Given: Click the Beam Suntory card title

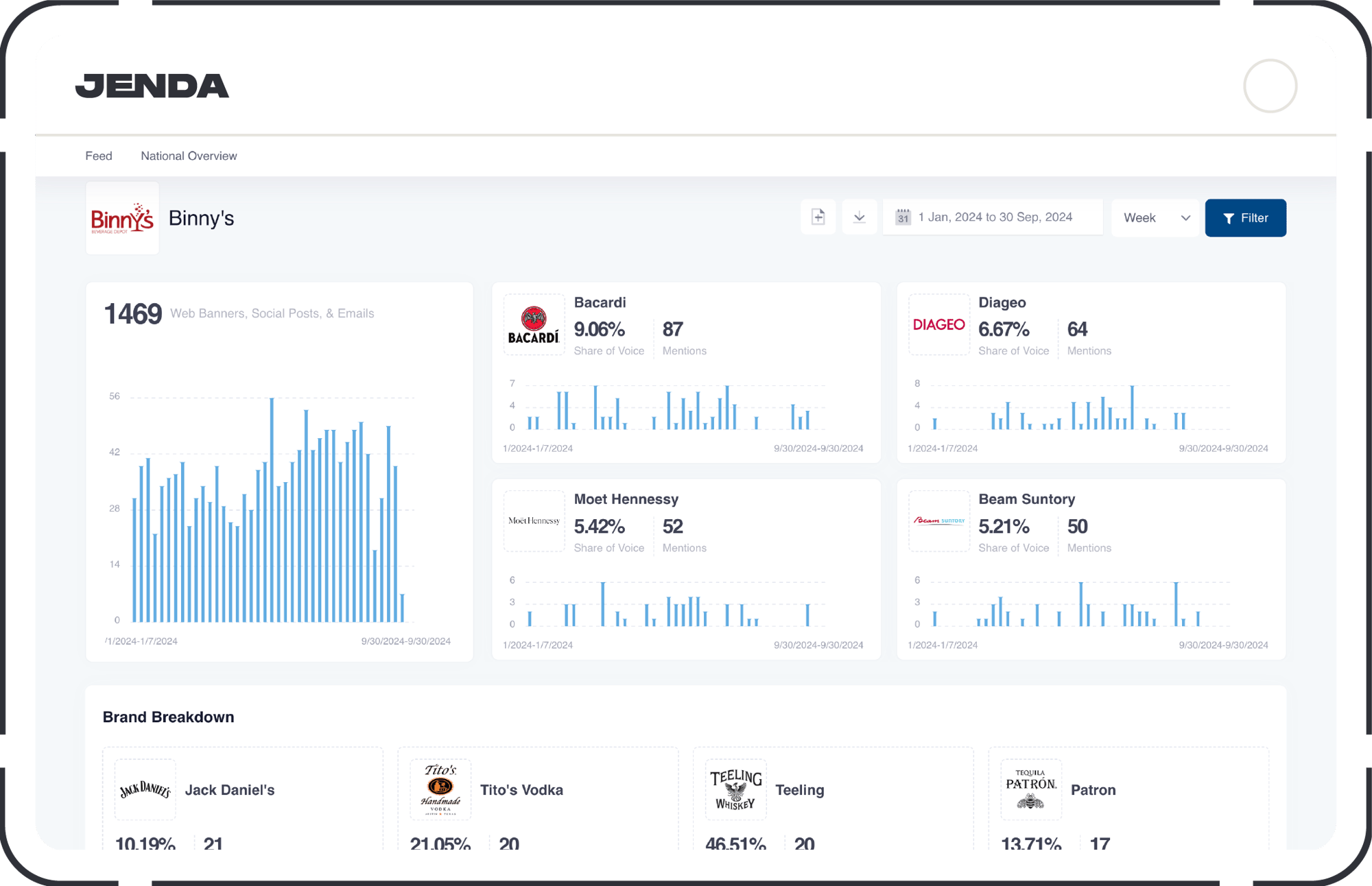Looking at the screenshot, I should pyautogui.click(x=1026, y=499).
